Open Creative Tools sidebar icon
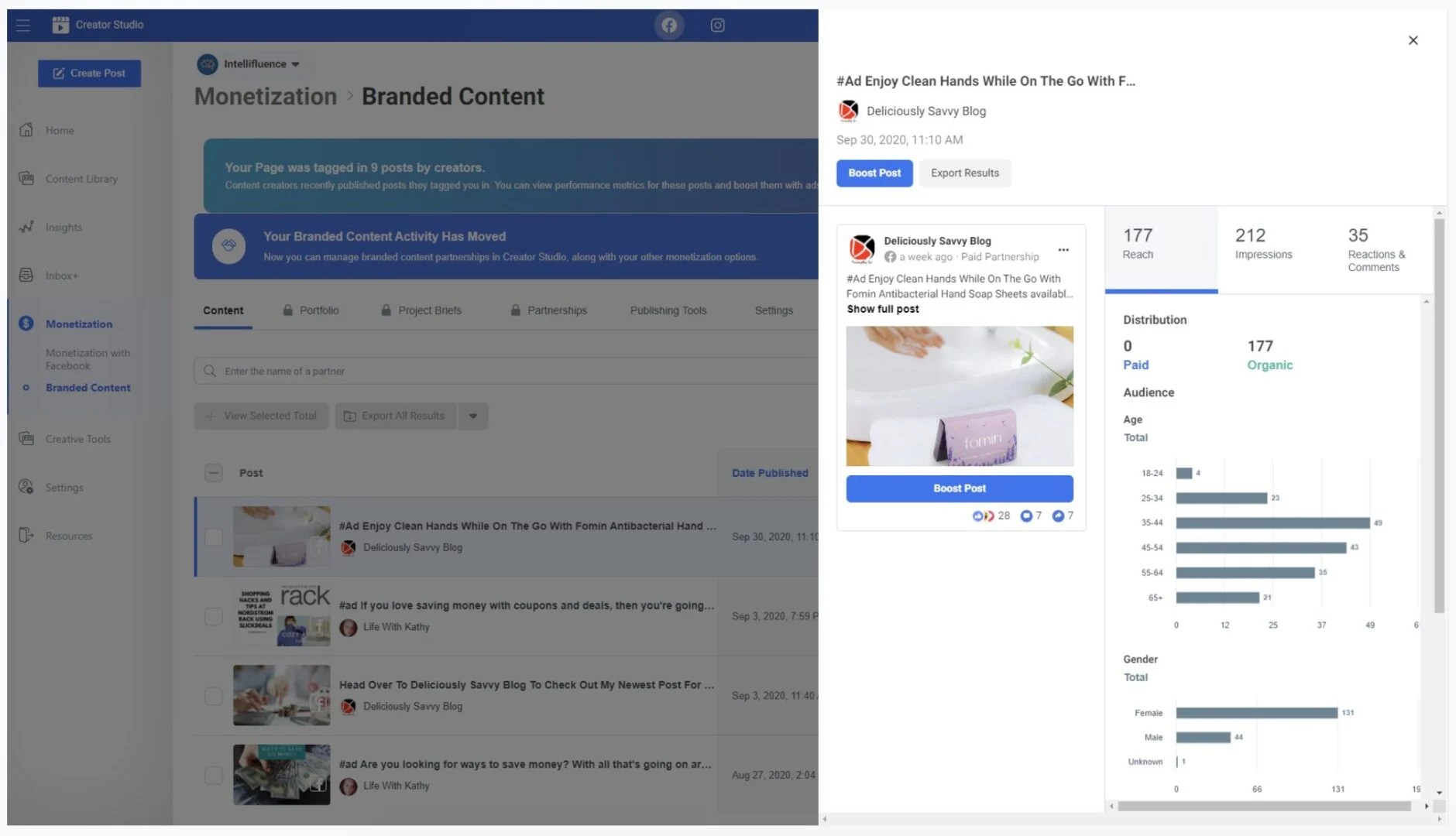The height and width of the screenshot is (836, 1456). (x=26, y=438)
